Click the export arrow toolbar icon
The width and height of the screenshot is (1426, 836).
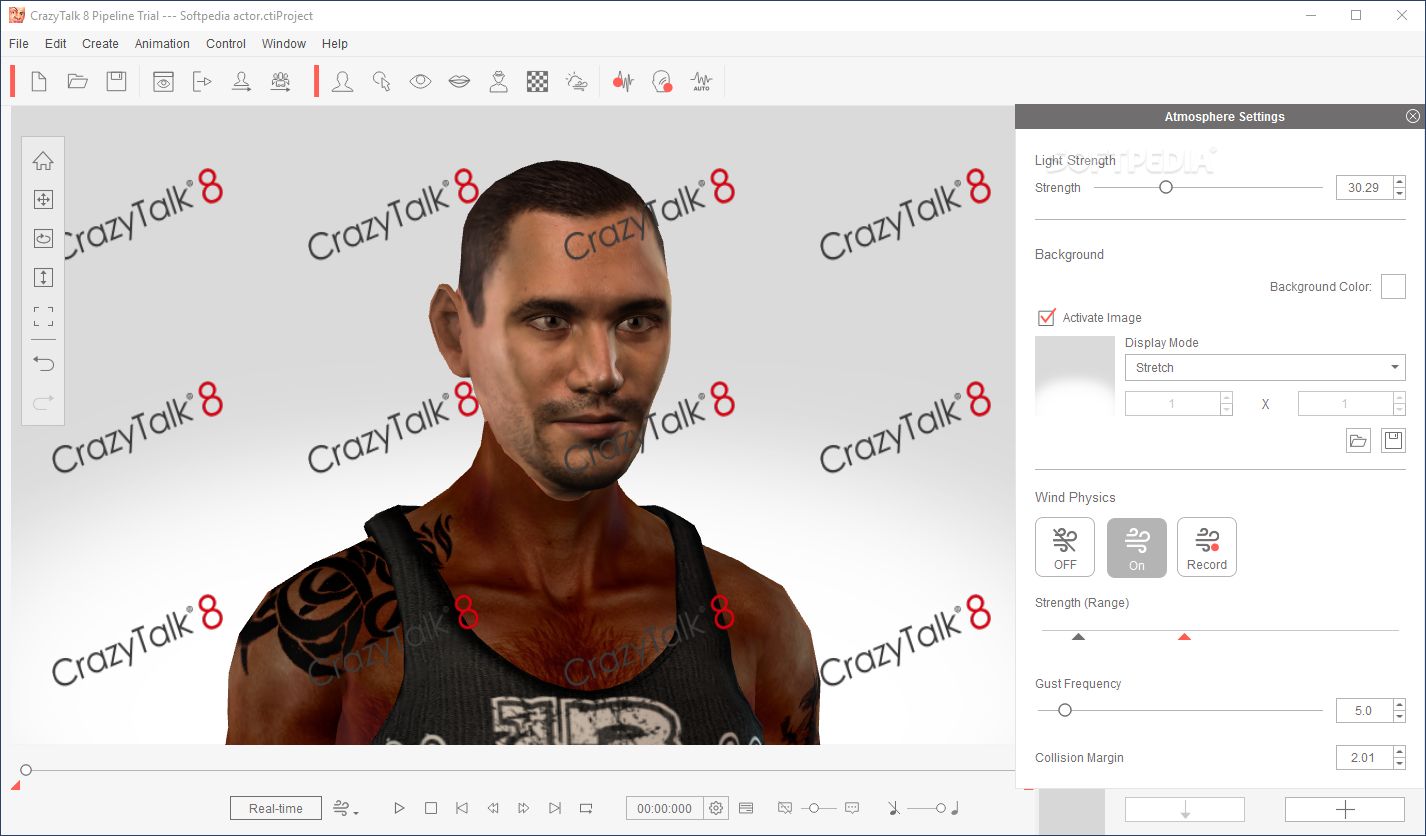(x=203, y=82)
